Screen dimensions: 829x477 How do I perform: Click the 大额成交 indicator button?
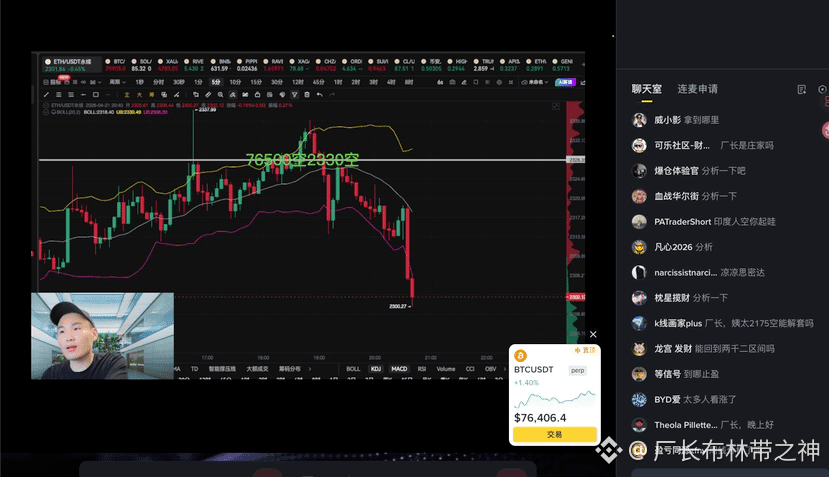pos(257,369)
